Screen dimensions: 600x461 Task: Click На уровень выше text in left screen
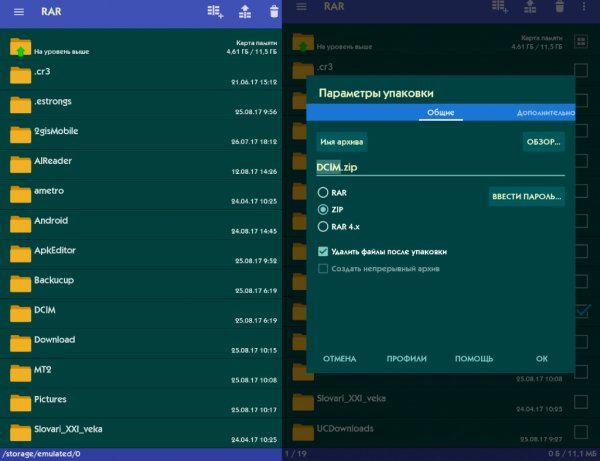[x=61, y=52]
